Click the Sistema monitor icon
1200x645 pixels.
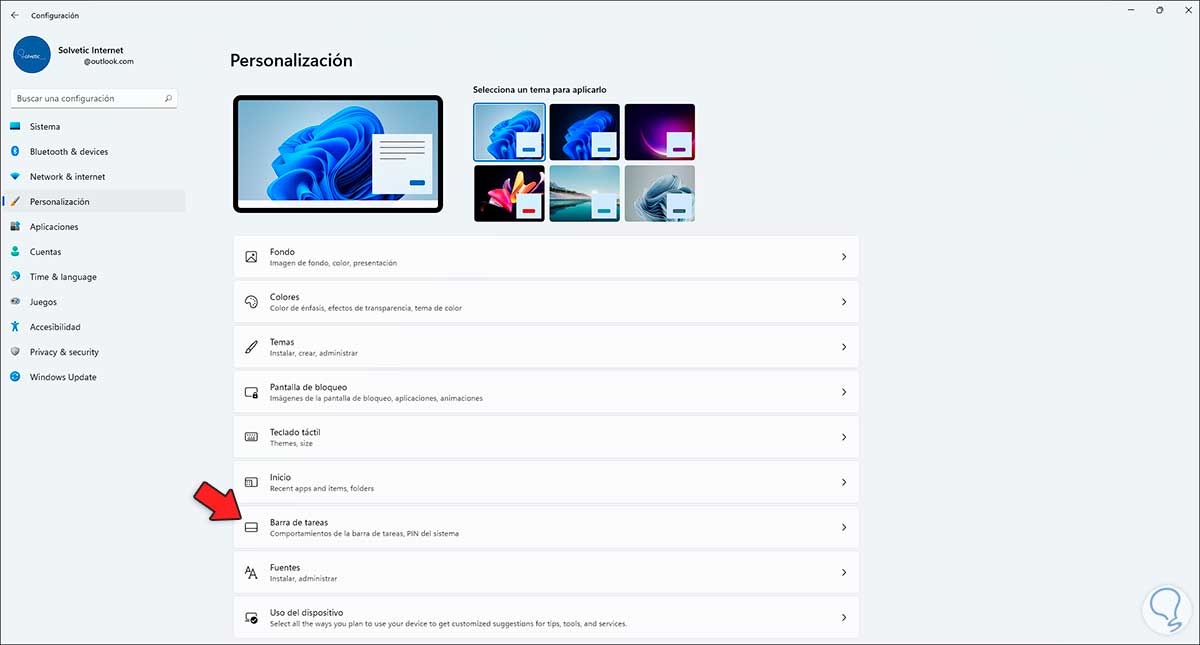(x=15, y=127)
